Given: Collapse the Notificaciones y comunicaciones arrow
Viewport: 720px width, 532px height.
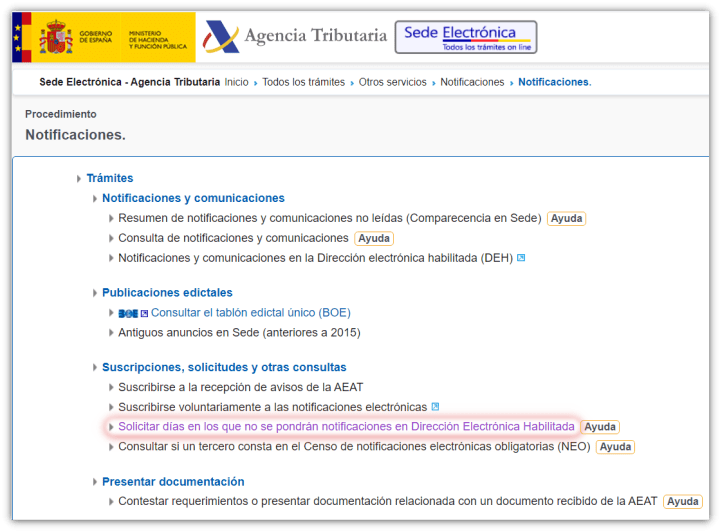Looking at the screenshot, I should point(95,199).
